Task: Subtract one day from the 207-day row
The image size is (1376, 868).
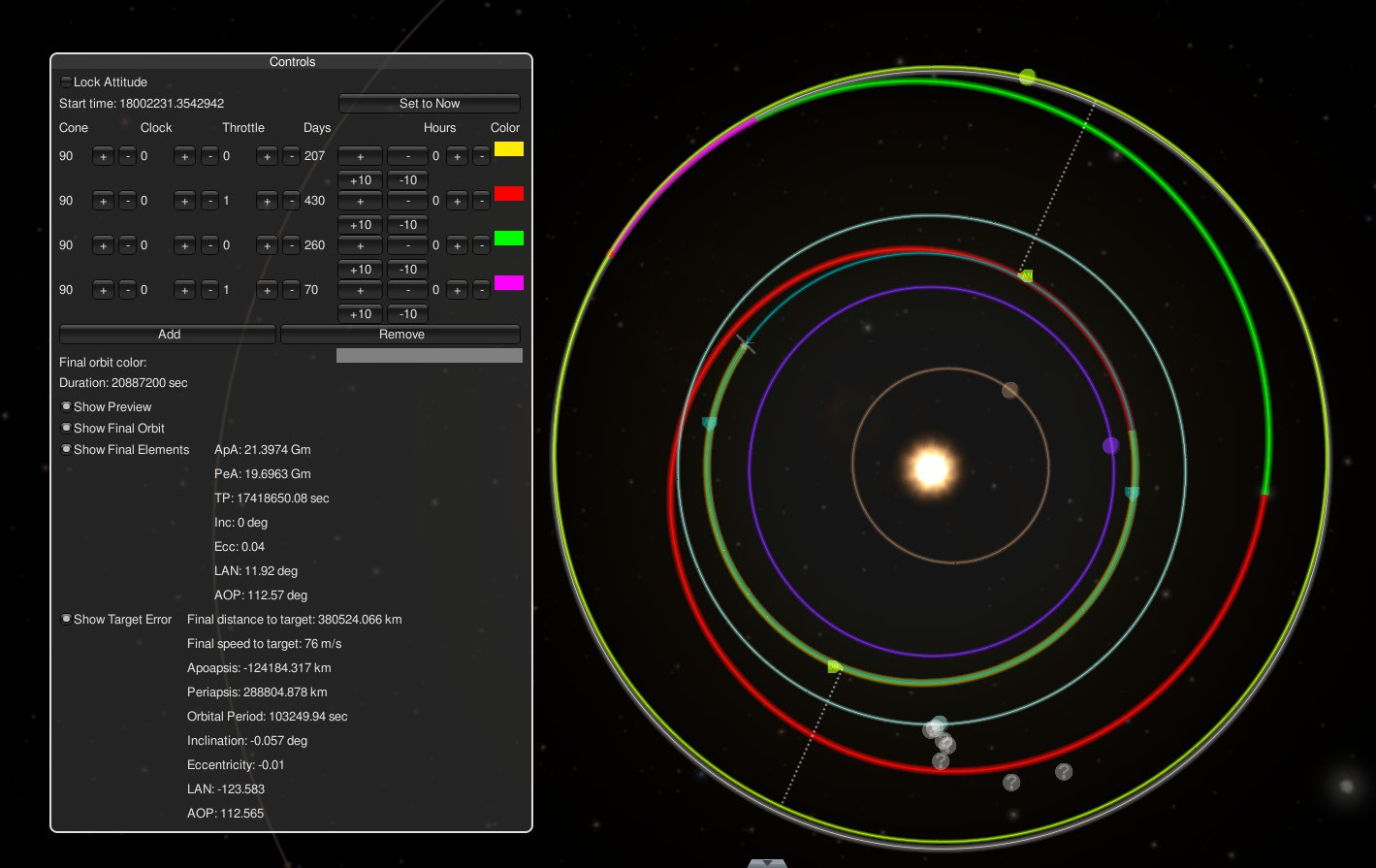Action: point(408,156)
